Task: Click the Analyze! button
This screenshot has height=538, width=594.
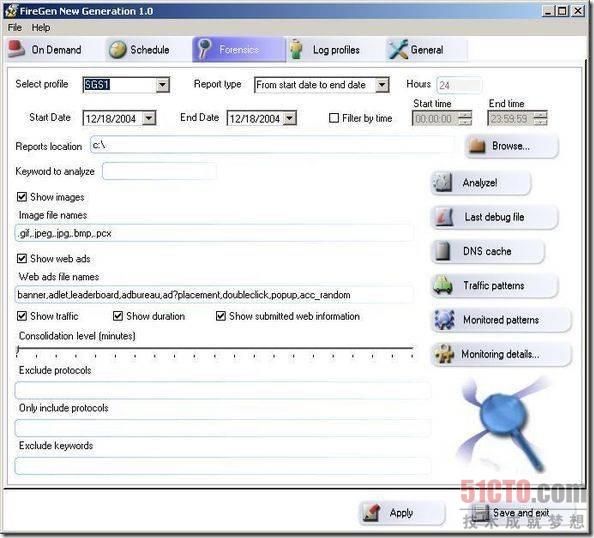Action: click(x=481, y=183)
